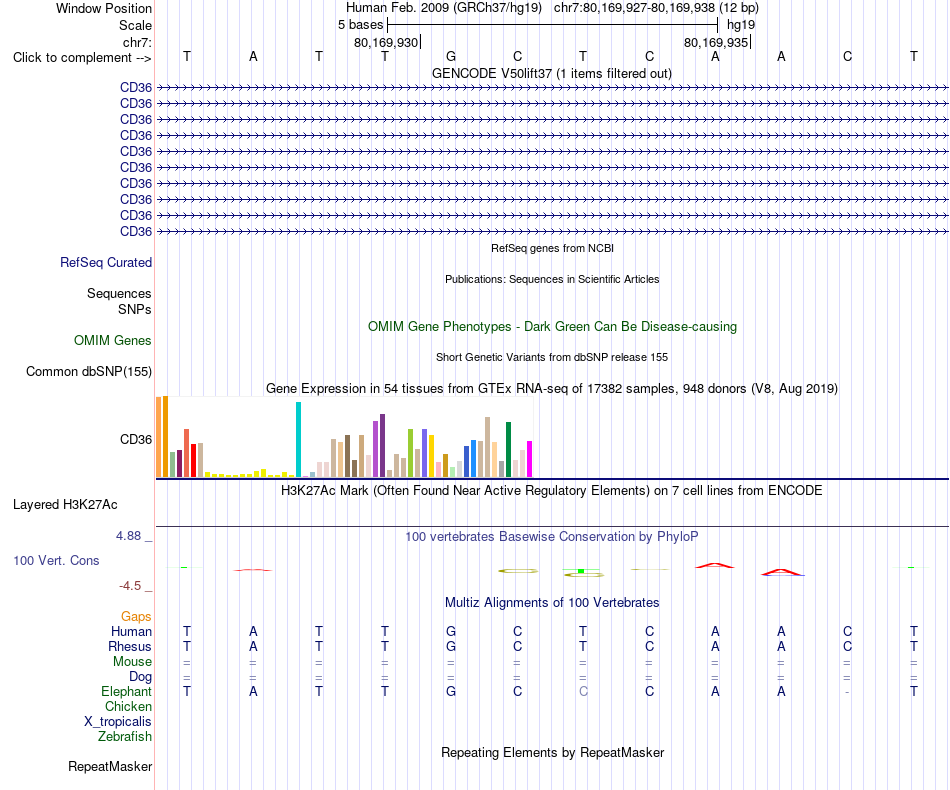950x790 pixels.
Task: Open 'Multiz Alignments of 100 Vertebrates' title
Action: pos(552,602)
